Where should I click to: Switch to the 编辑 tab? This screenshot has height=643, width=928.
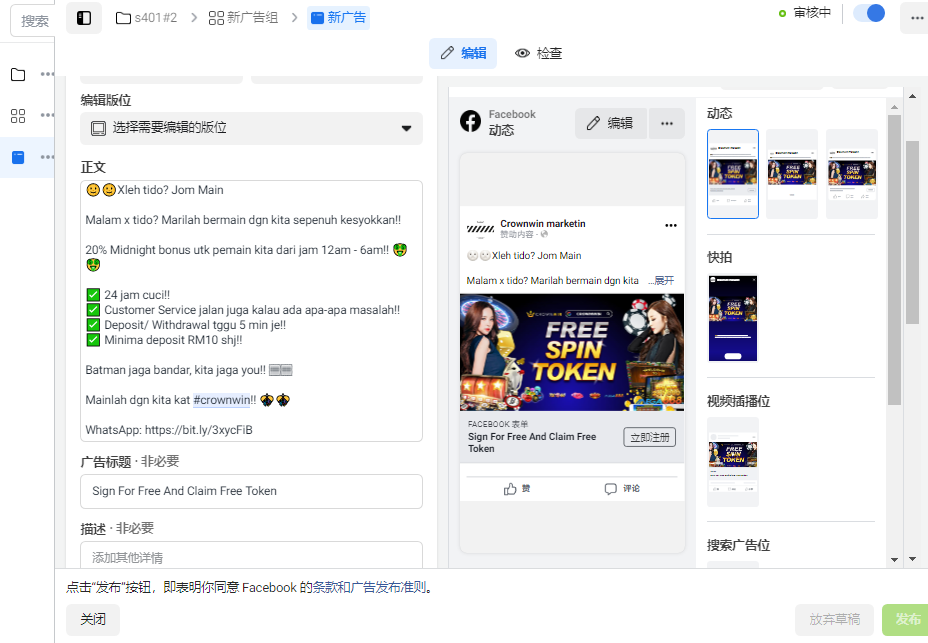tap(463, 53)
